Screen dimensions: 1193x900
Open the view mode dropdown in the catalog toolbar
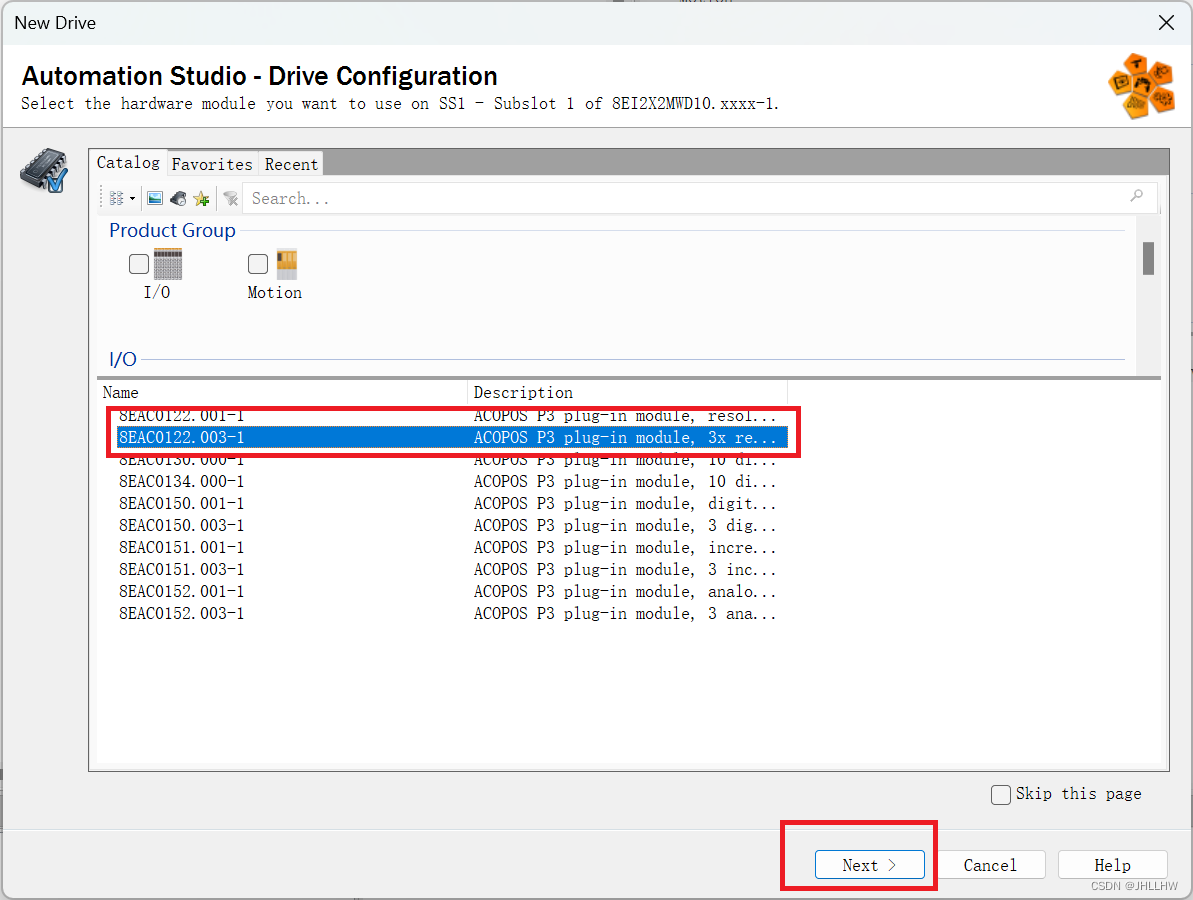point(133,198)
